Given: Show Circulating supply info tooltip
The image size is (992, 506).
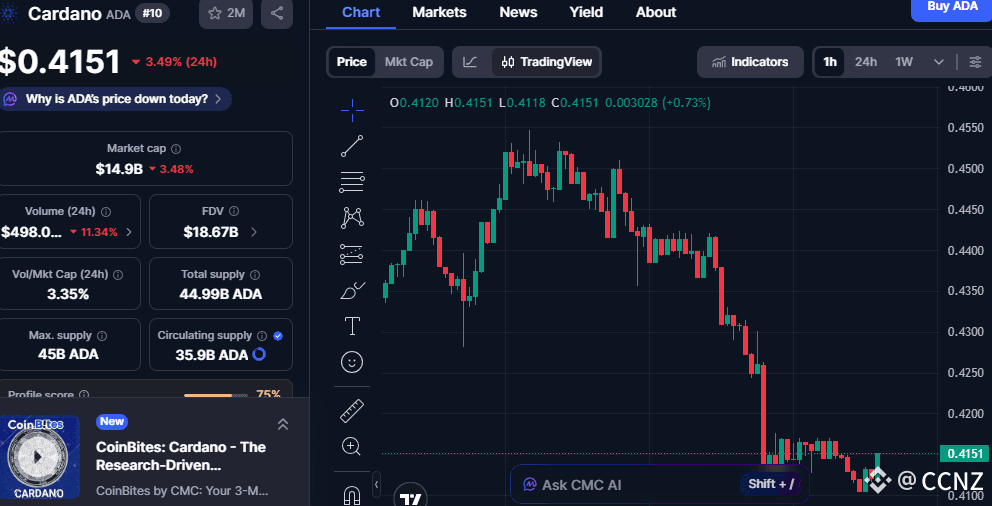Looking at the screenshot, I should pyautogui.click(x=263, y=335).
